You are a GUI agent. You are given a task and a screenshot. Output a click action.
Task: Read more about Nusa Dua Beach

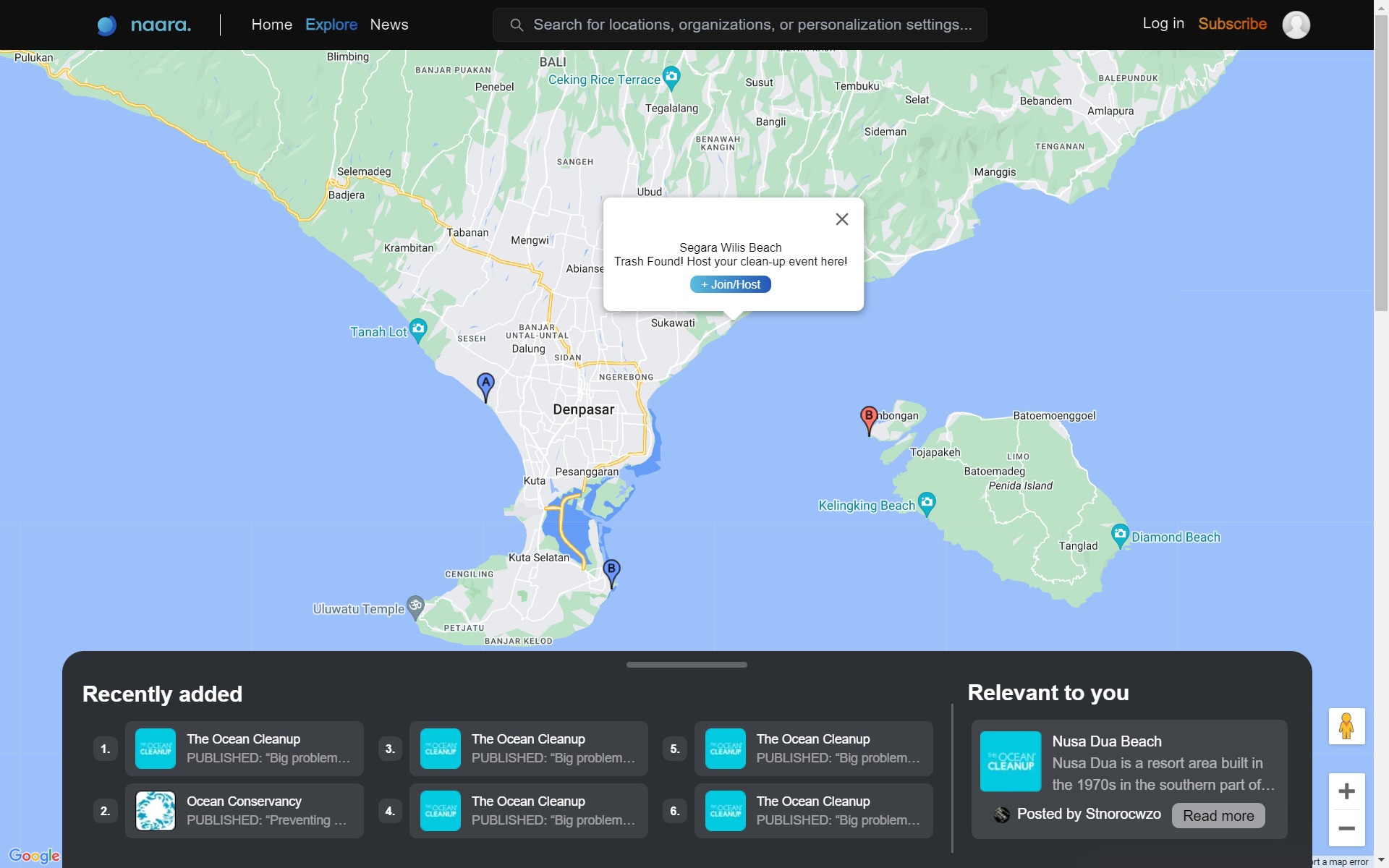click(1218, 816)
